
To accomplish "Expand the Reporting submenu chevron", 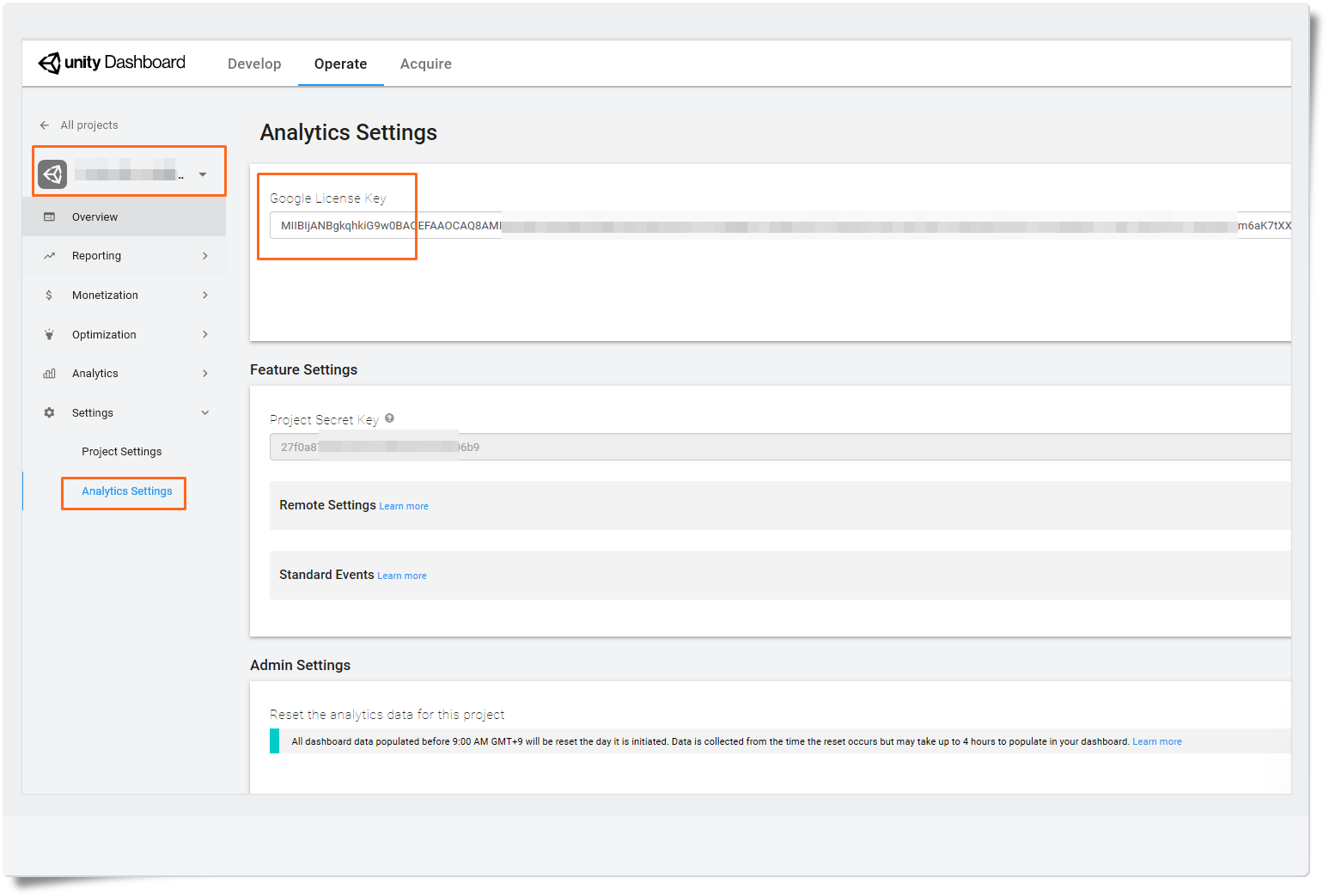I will (205, 256).
